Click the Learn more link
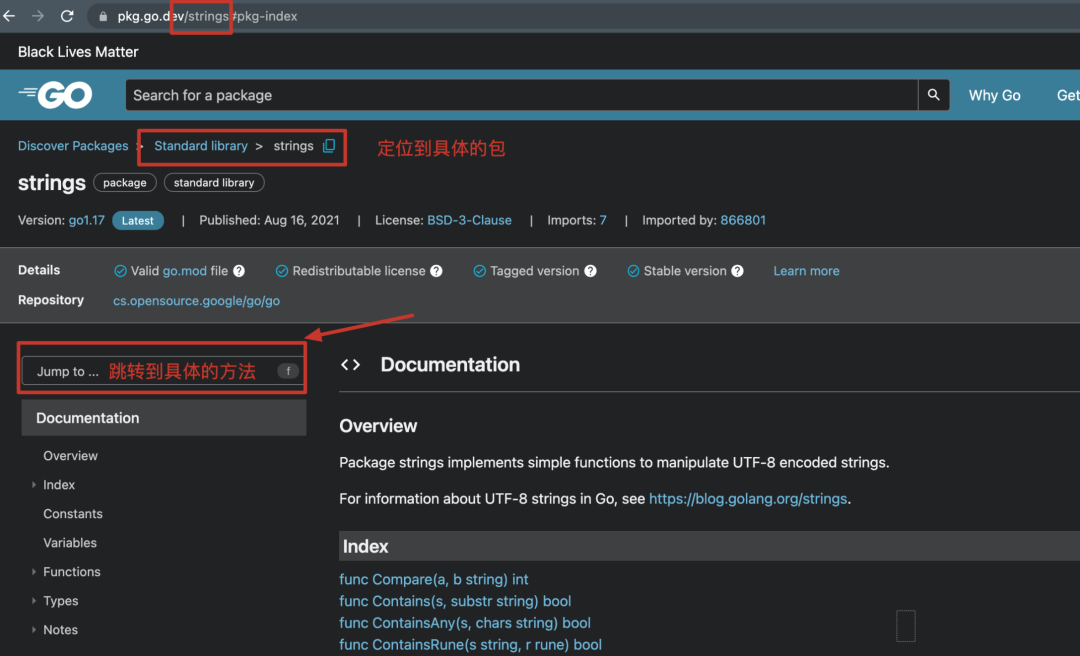1080x656 pixels. click(x=806, y=271)
